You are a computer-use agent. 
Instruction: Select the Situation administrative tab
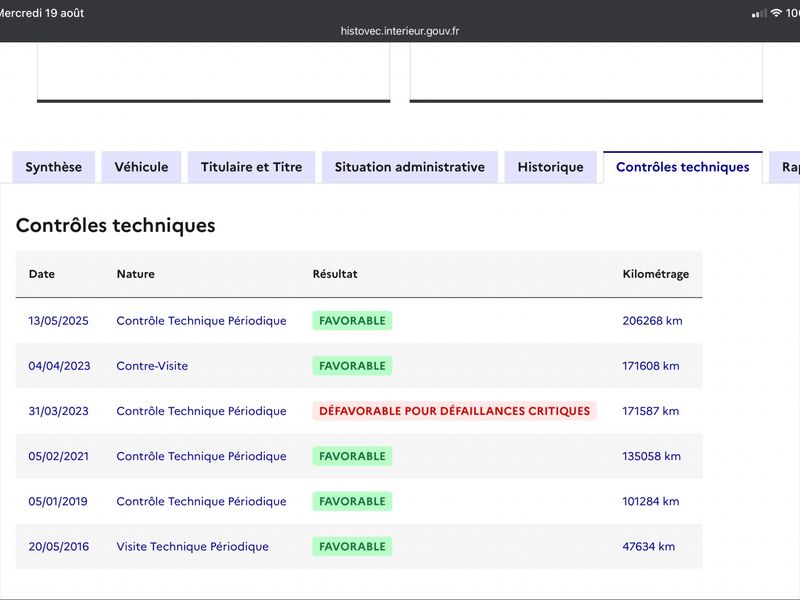410,167
